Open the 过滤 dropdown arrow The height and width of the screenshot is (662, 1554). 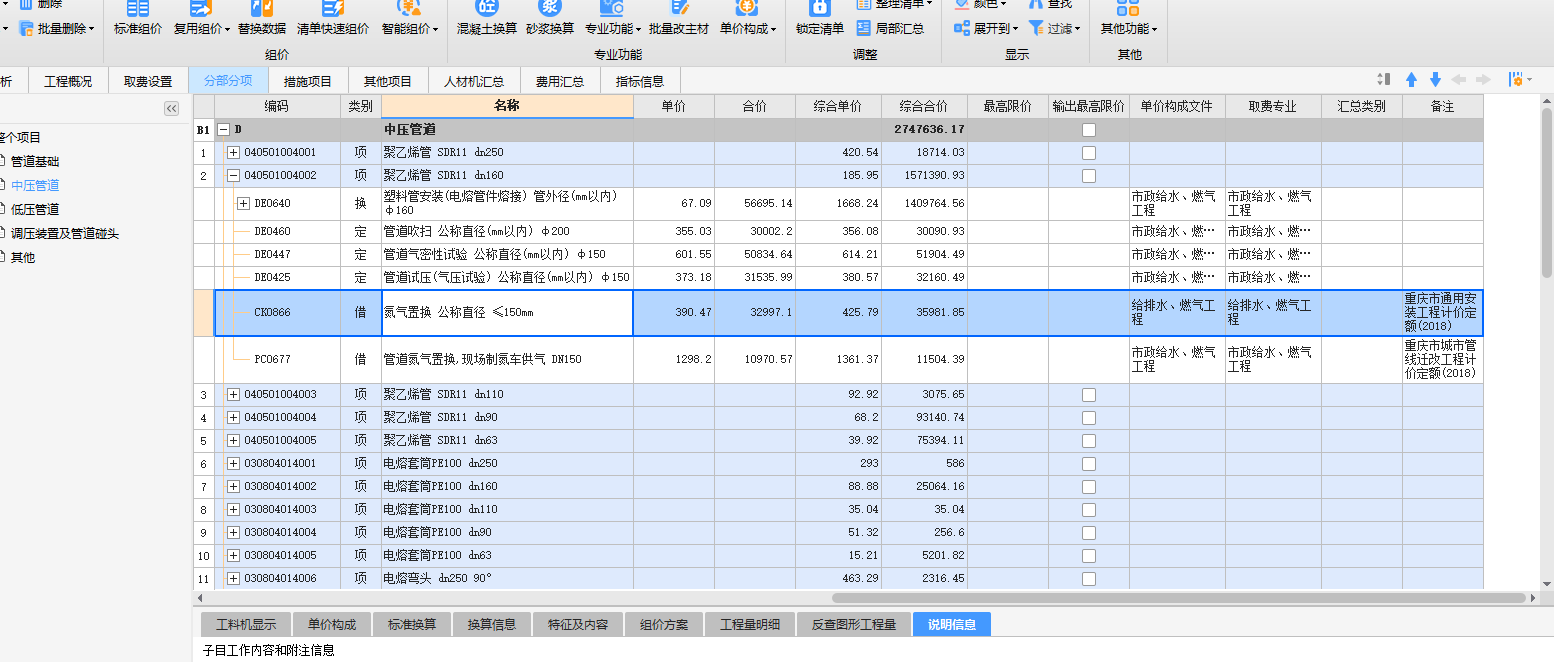pos(1078,29)
